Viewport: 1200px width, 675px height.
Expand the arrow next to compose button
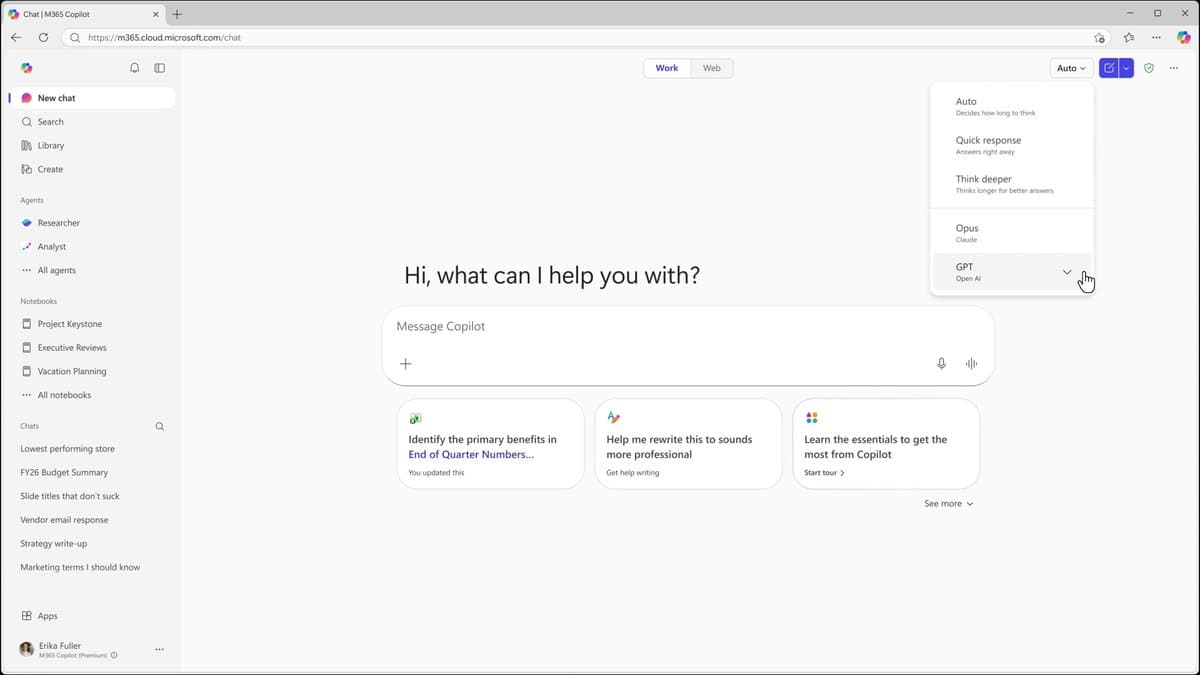[x=1126, y=68]
